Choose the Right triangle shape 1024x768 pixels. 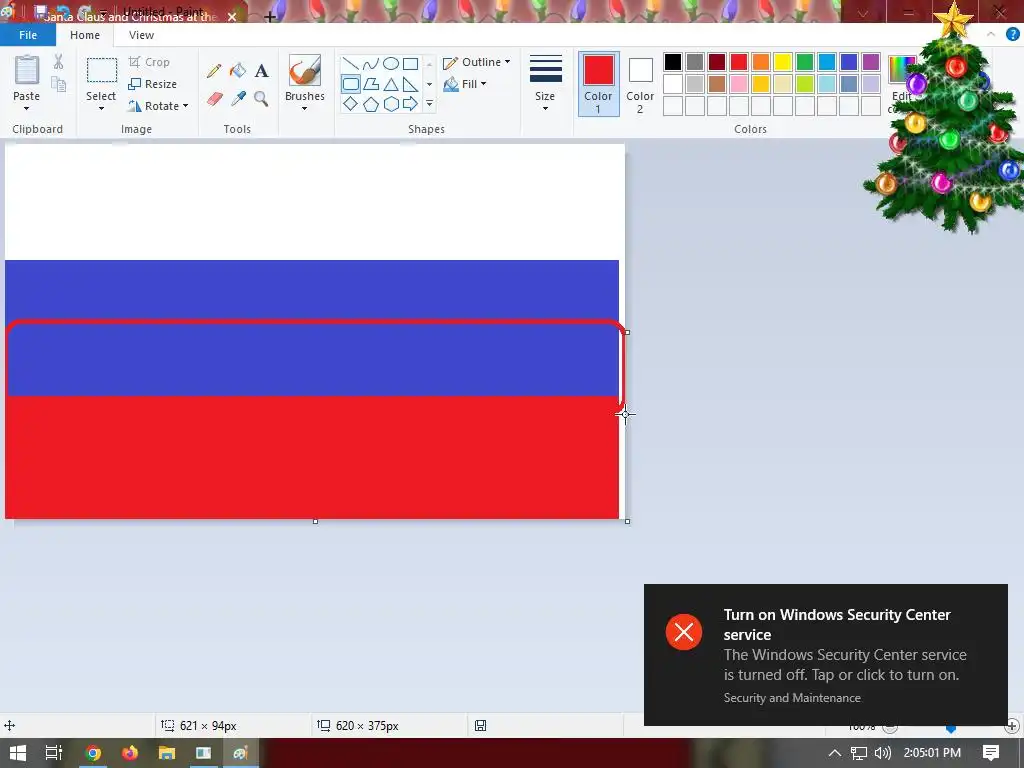pyautogui.click(x=410, y=84)
